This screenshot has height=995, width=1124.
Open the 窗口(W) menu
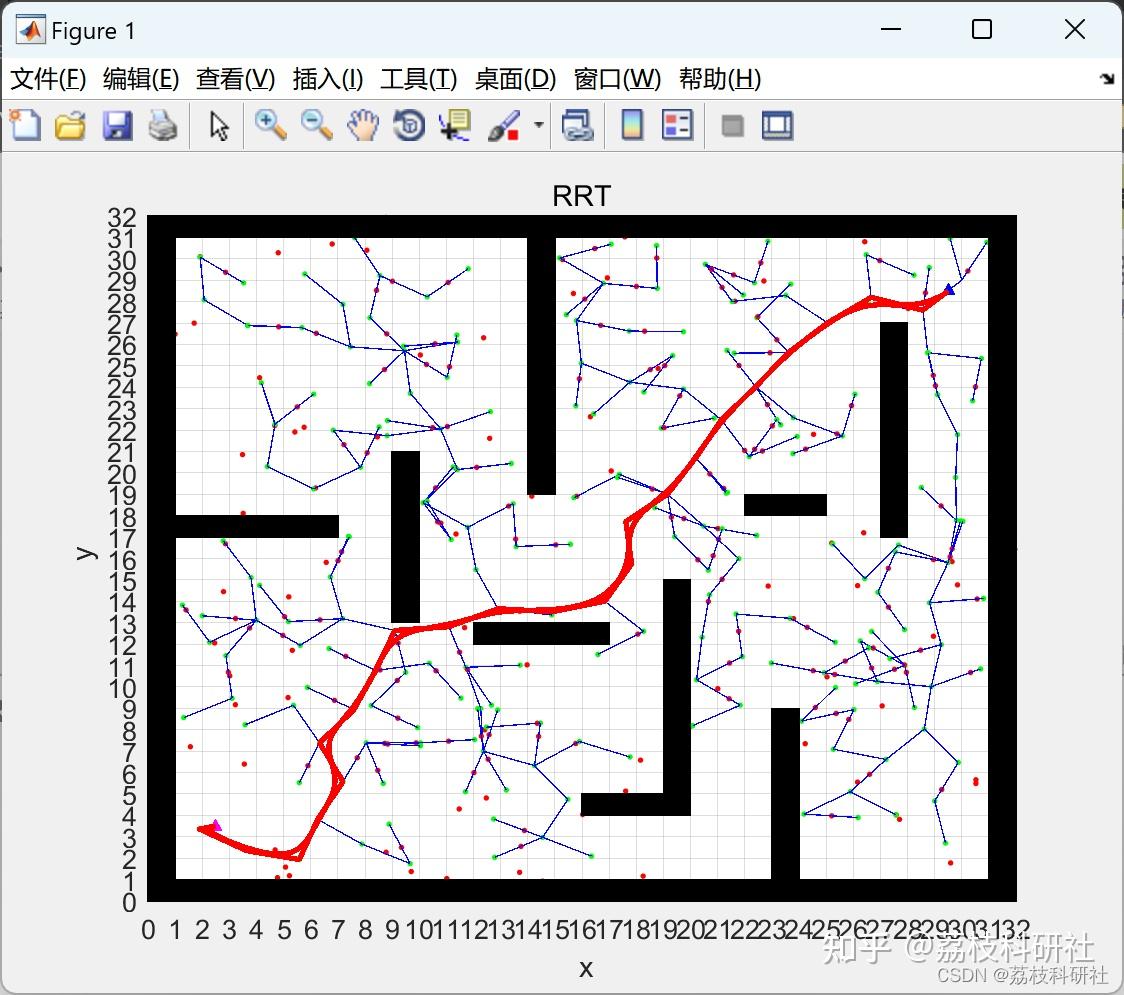pos(617,79)
